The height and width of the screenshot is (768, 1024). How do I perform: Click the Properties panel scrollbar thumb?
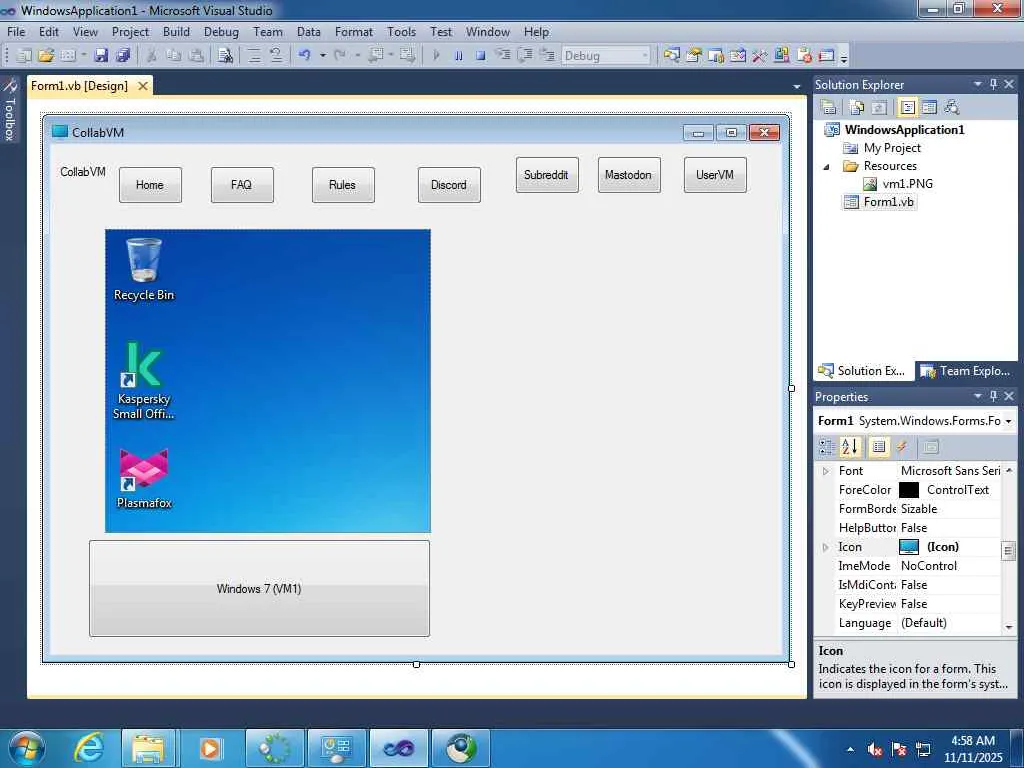tap(1009, 551)
